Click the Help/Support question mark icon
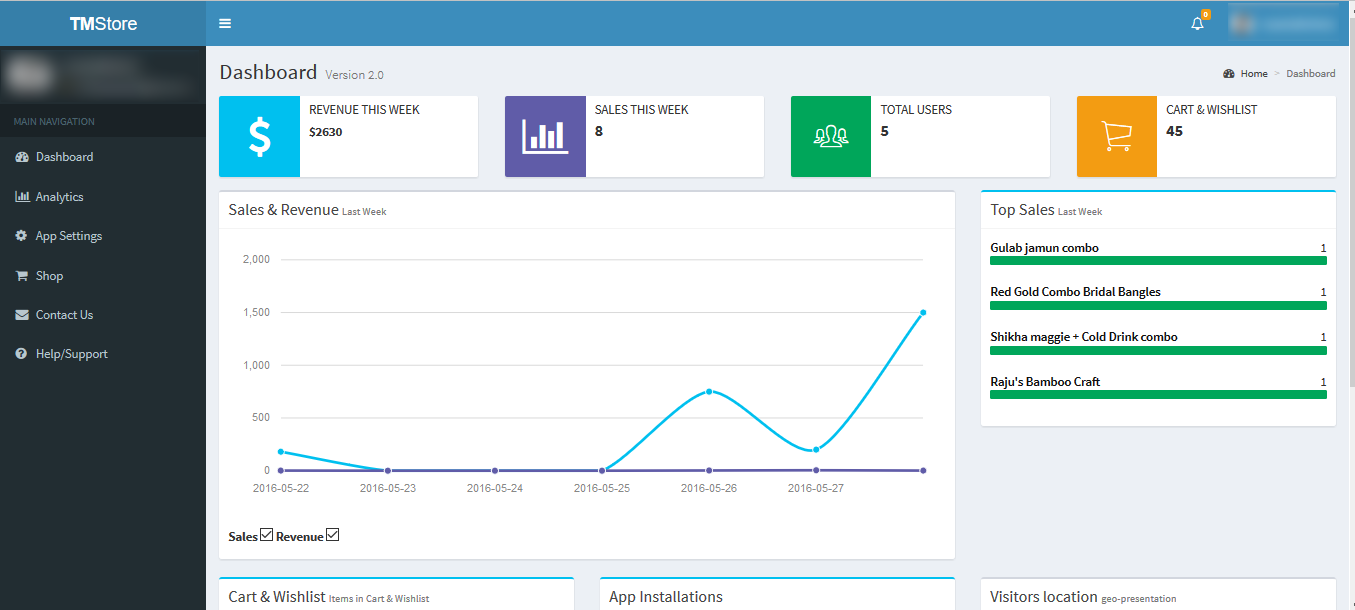 tap(21, 354)
